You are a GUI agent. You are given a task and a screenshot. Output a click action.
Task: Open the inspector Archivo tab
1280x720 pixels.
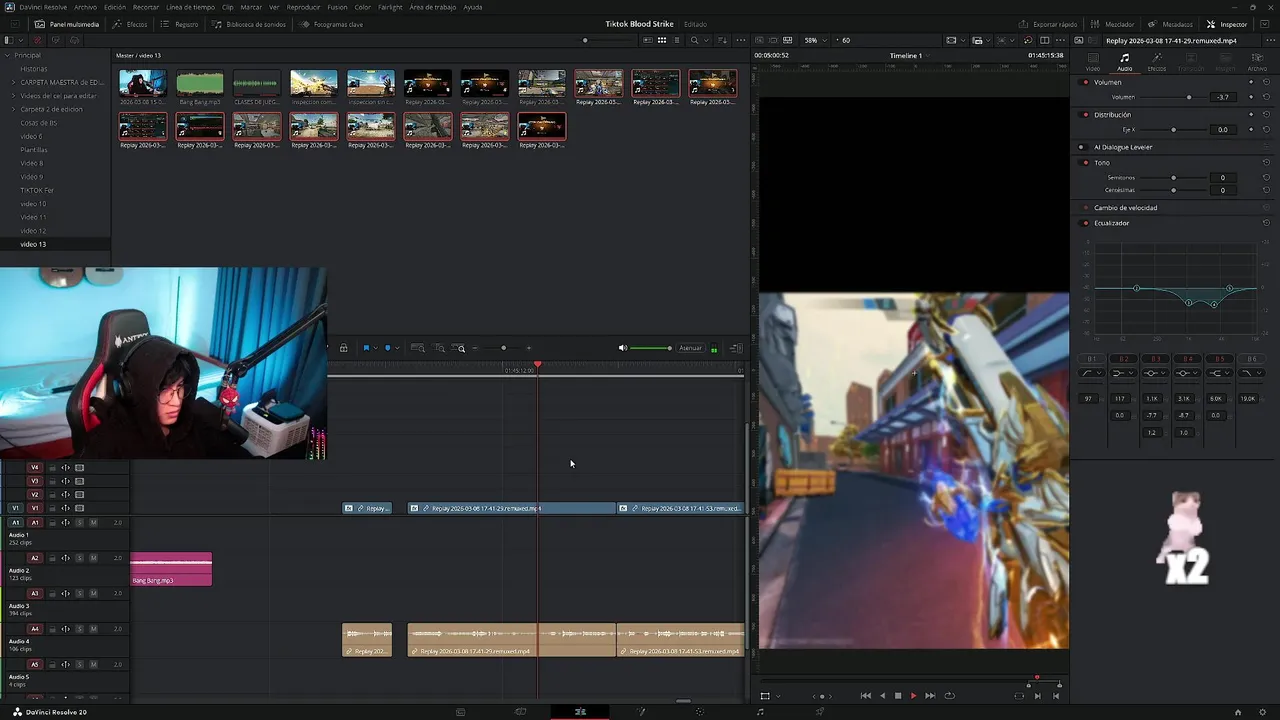pos(1257,62)
